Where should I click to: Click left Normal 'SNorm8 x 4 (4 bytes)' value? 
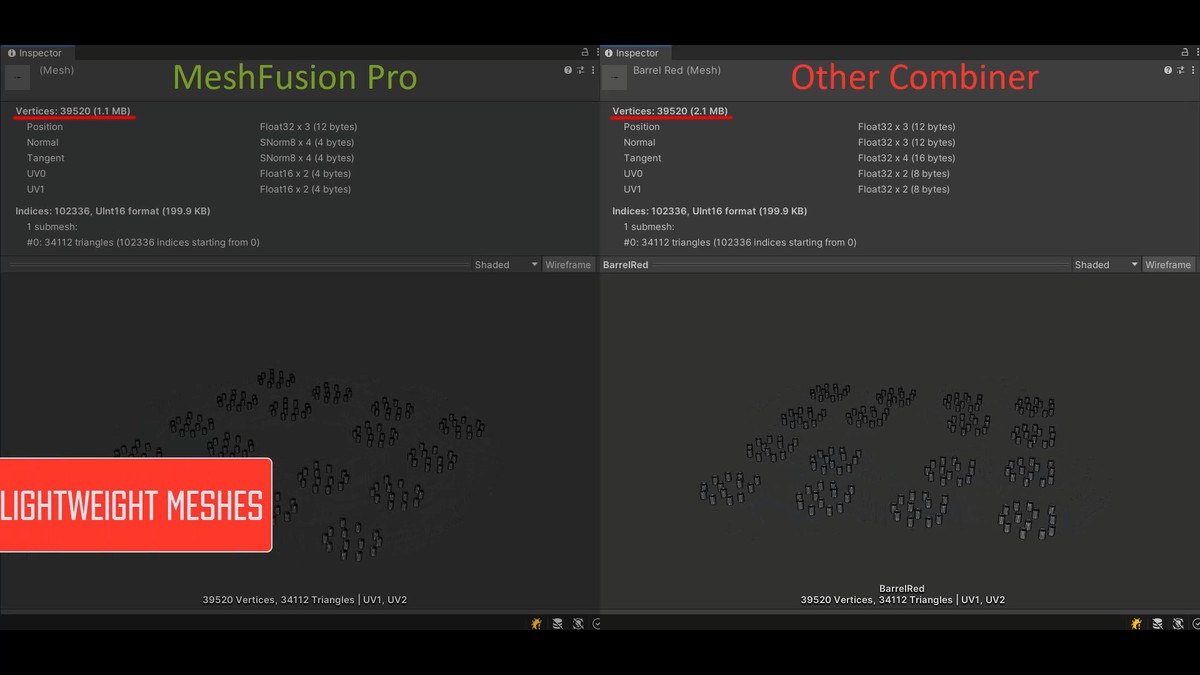pos(307,143)
